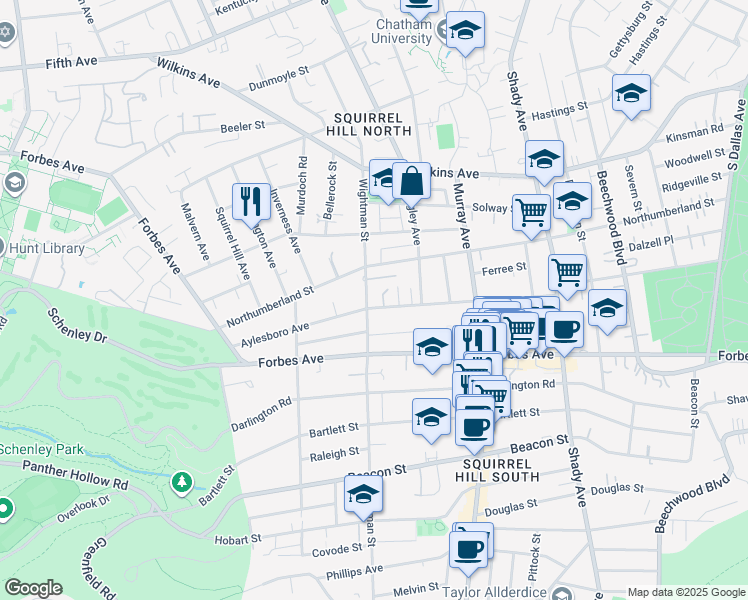Screen dimensions: 748x600
Task: Click the S Dallas Ave street label
Action: (737, 135)
